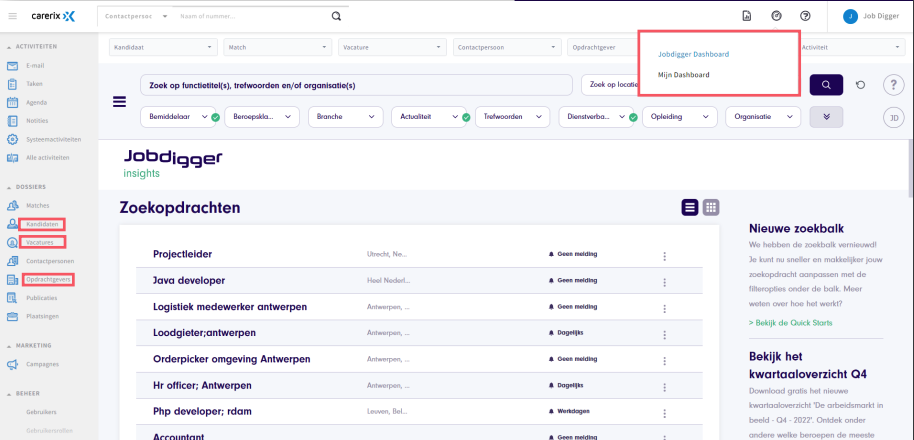This screenshot has height=440, width=914.
Task: Click the carerix logo
Action: tap(53, 16)
